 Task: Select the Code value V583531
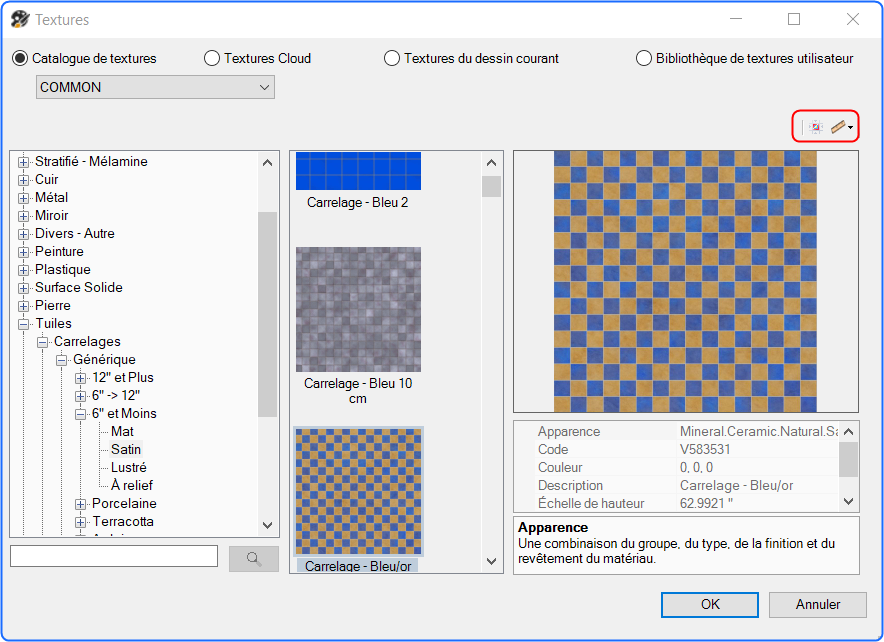click(x=705, y=449)
